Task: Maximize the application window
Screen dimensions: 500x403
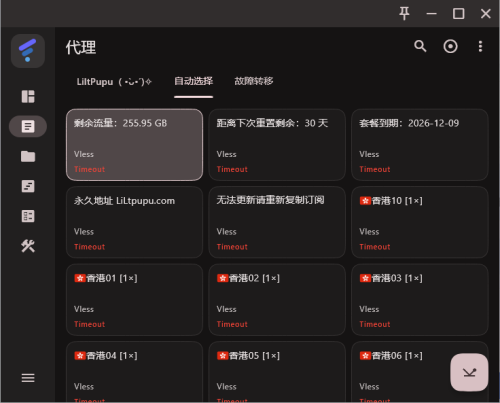Action: [x=459, y=14]
